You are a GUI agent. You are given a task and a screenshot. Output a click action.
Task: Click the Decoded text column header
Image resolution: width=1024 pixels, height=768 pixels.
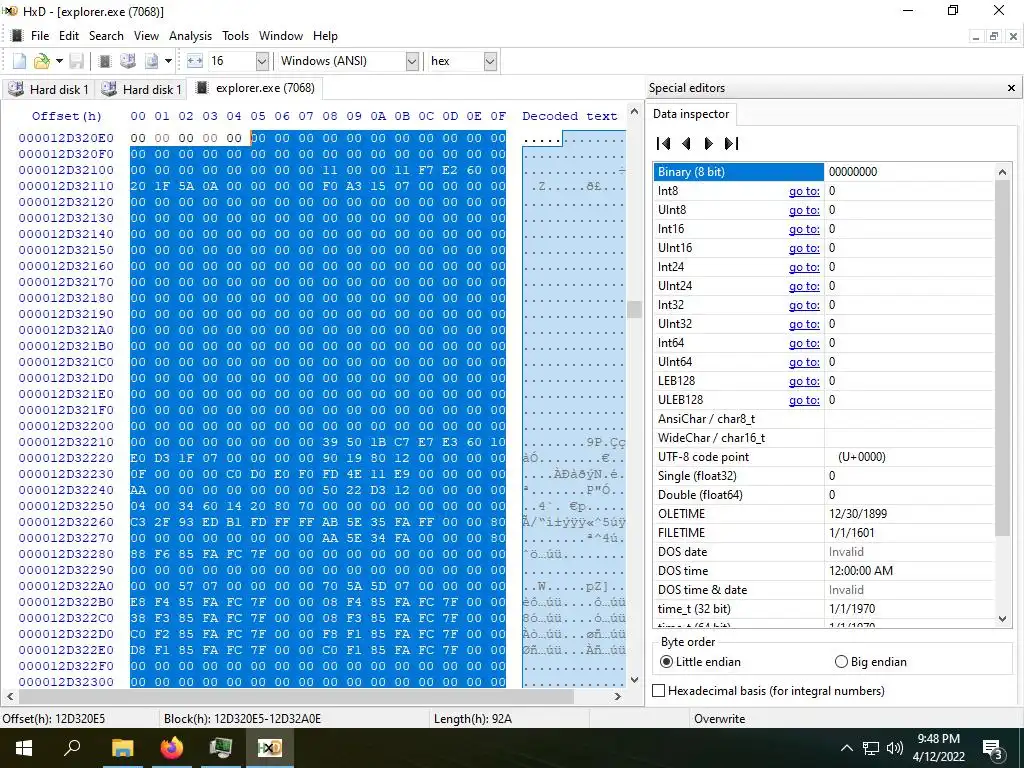point(569,116)
